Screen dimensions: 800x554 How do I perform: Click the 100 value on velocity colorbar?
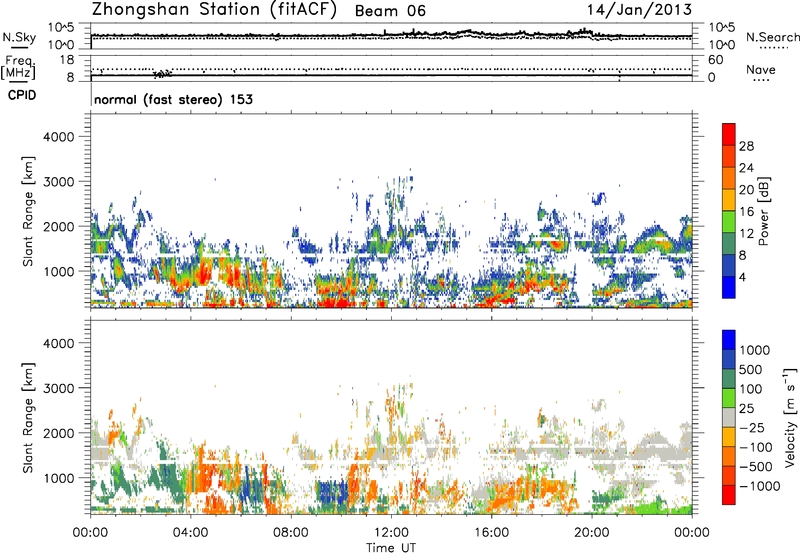(751, 389)
